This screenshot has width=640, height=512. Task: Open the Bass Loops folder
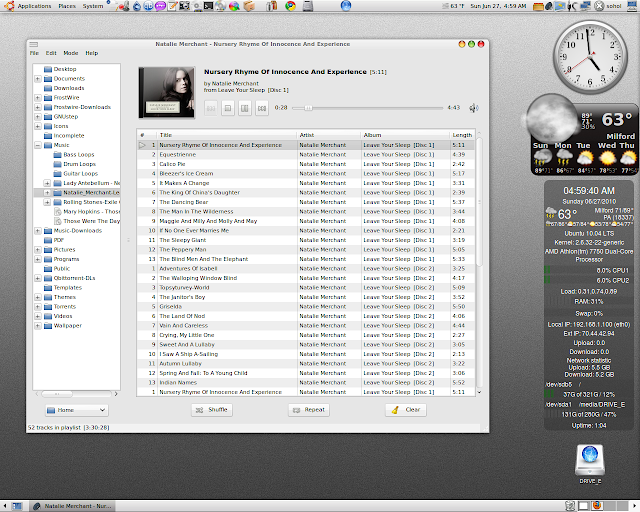pyautogui.click(x=74, y=155)
